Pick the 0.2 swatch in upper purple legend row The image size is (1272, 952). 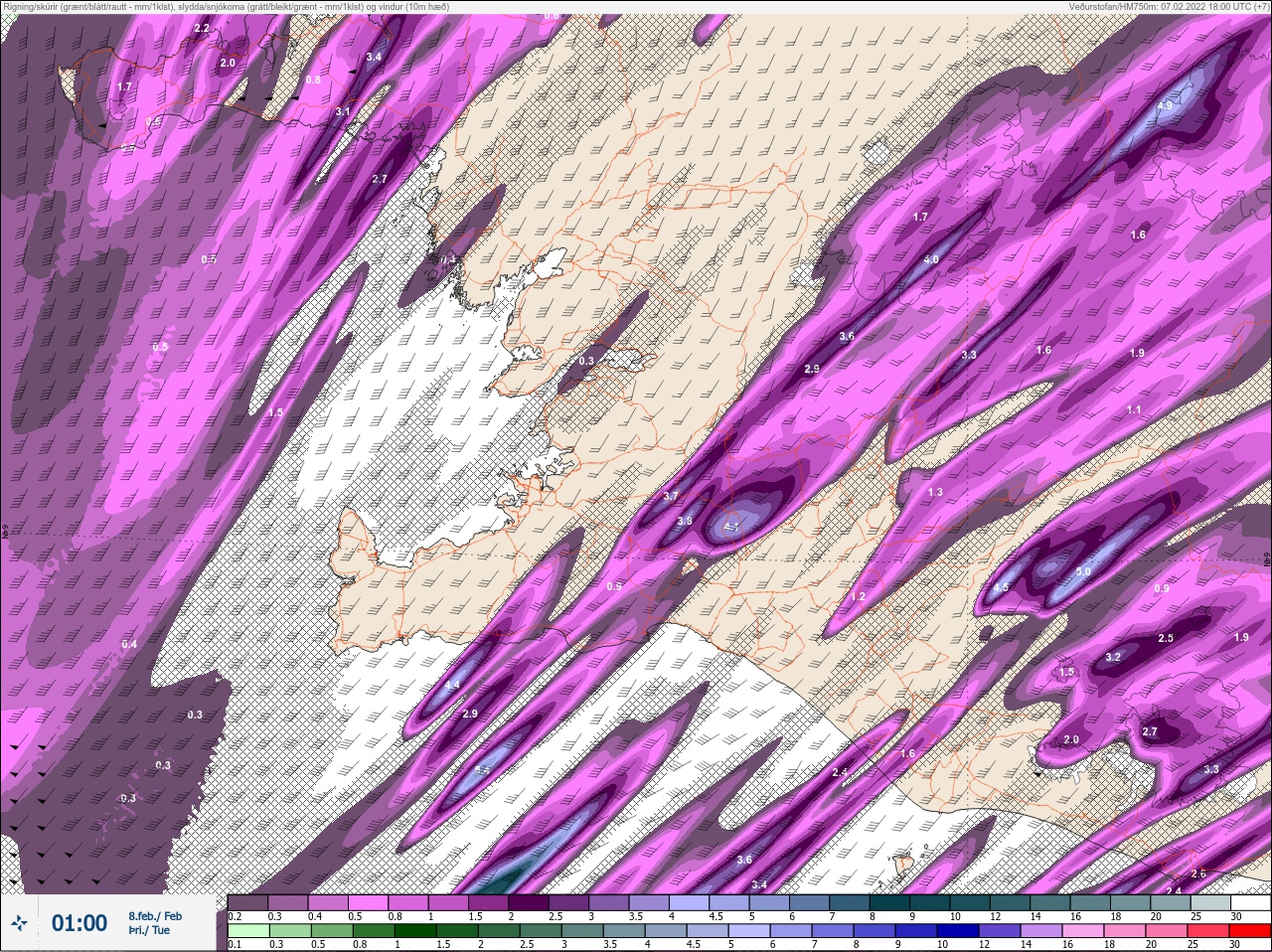pyautogui.click(x=247, y=902)
